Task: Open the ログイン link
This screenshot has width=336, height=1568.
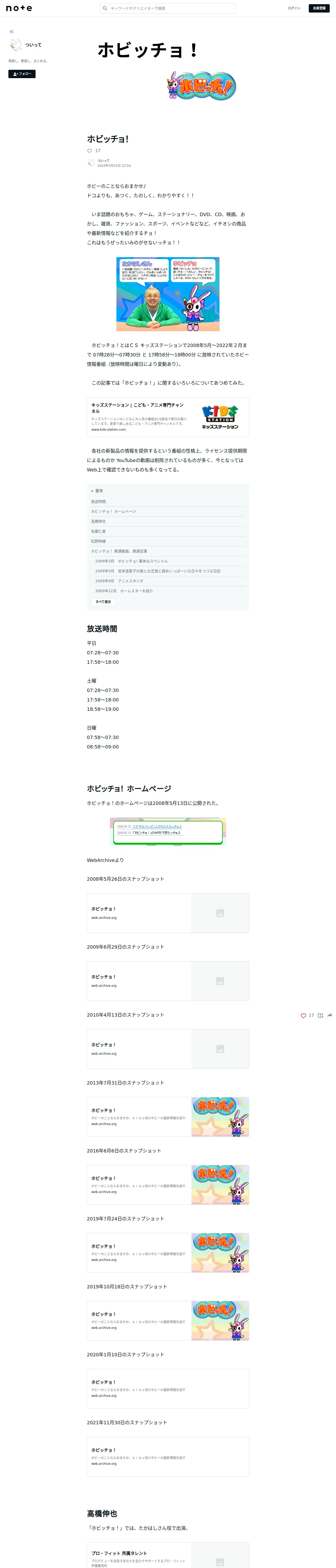Action: click(294, 9)
